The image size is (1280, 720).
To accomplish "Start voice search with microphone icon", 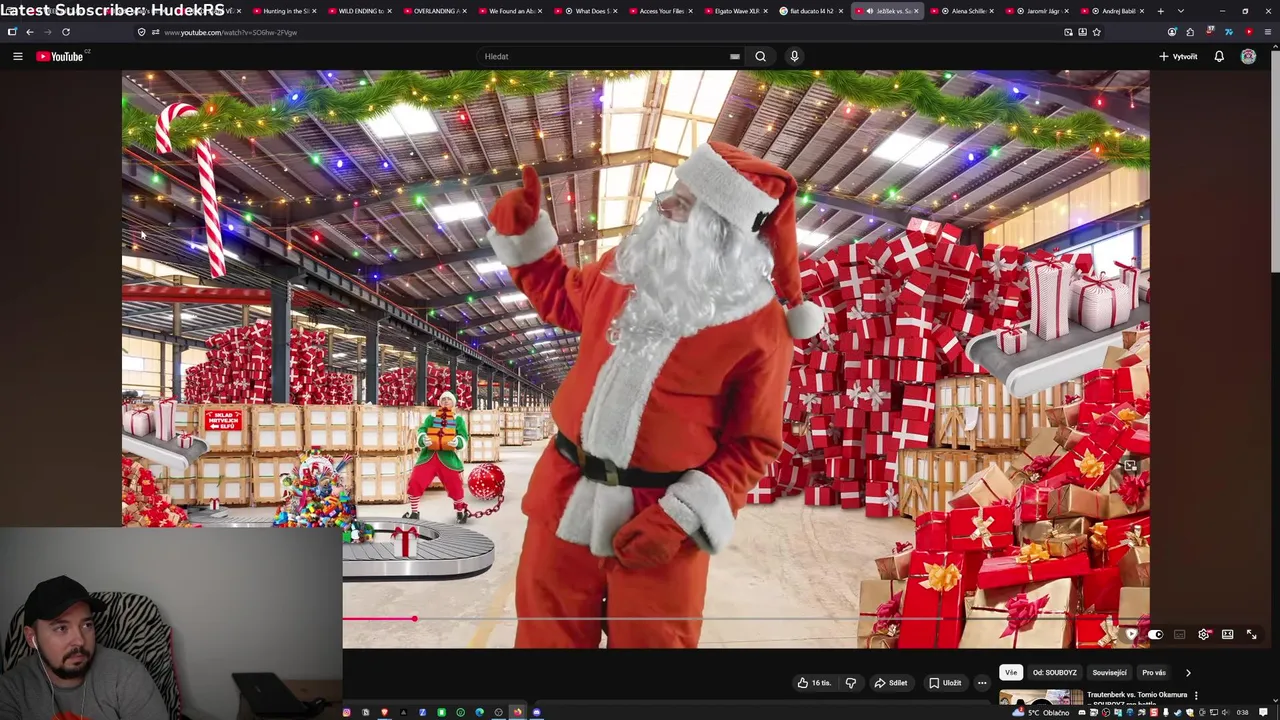I will coord(794,56).
